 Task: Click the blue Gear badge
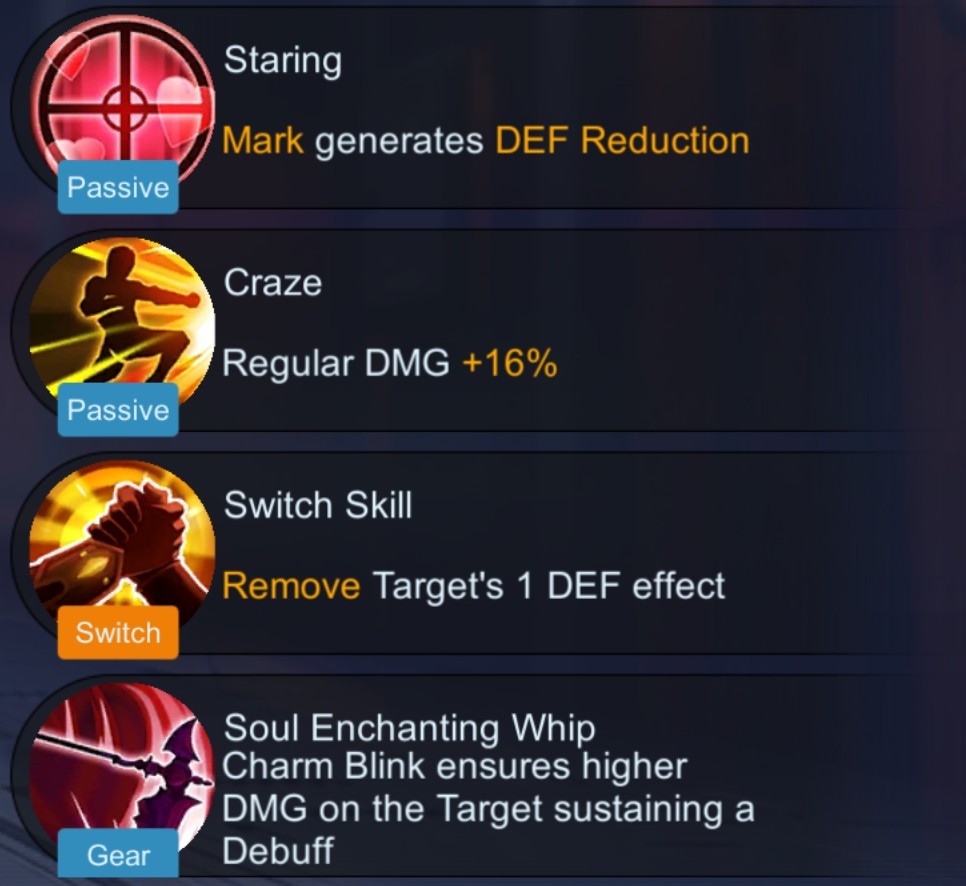click(118, 855)
